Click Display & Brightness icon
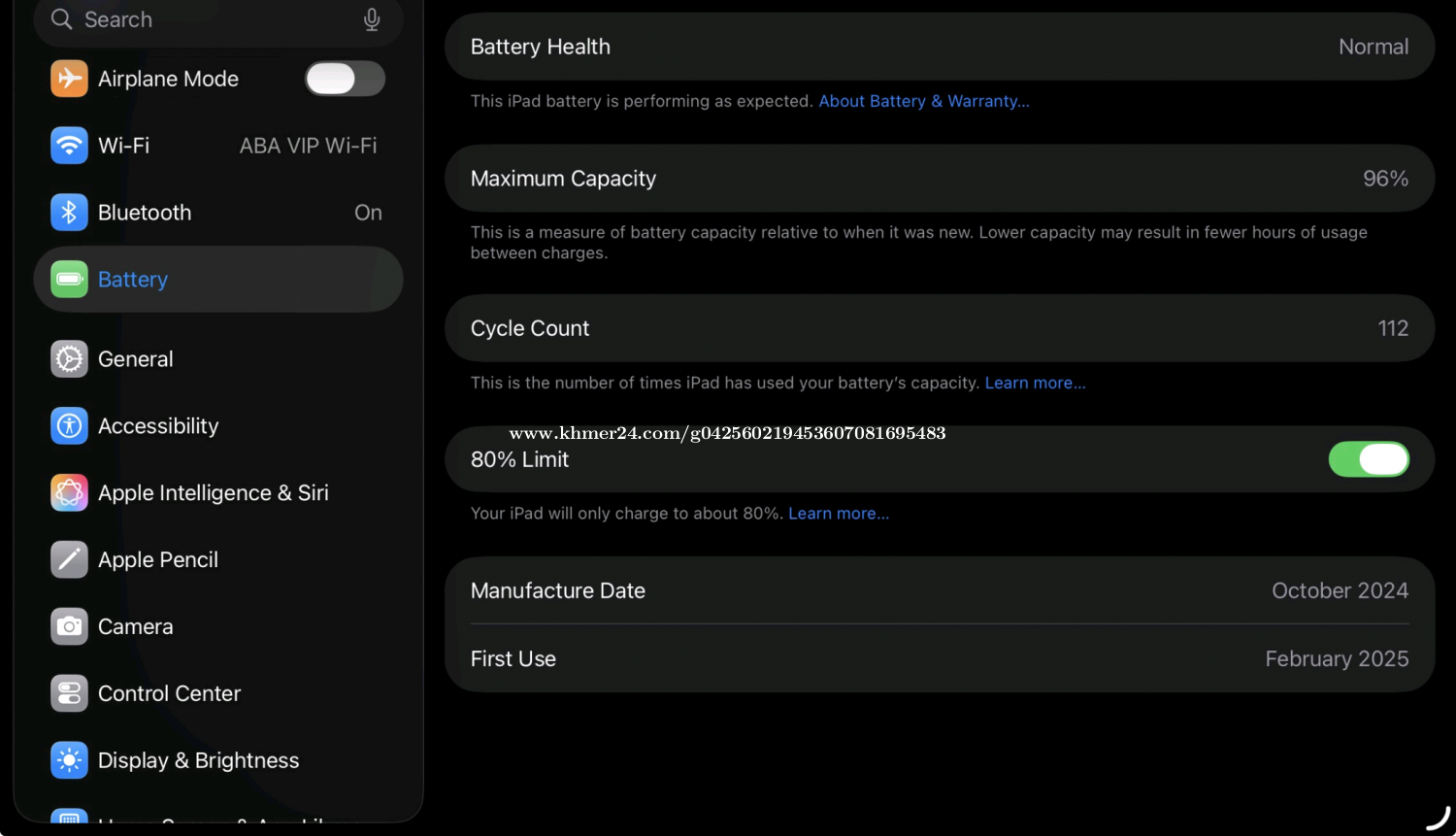This screenshot has height=836, width=1456. 69,761
